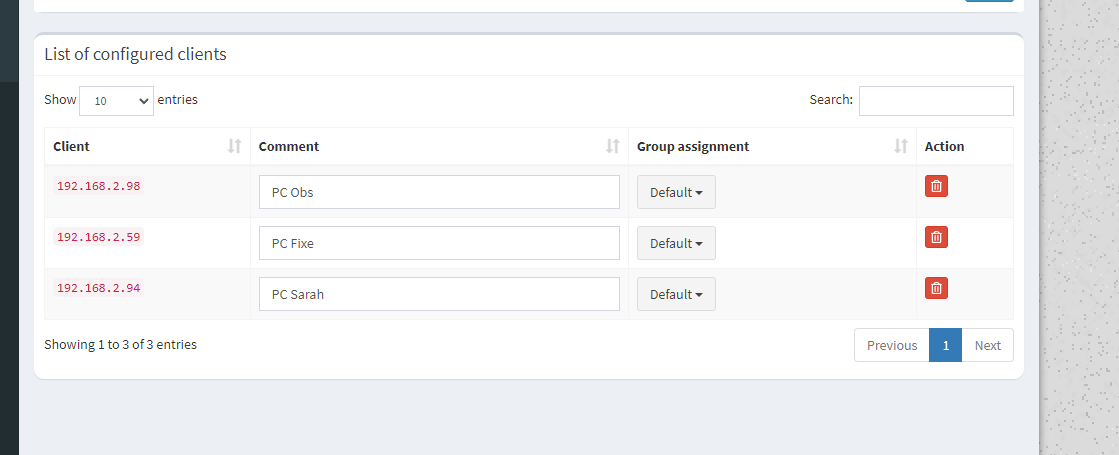The width and height of the screenshot is (1119, 455).
Task: Sort table by Client column
Action: click(147, 146)
